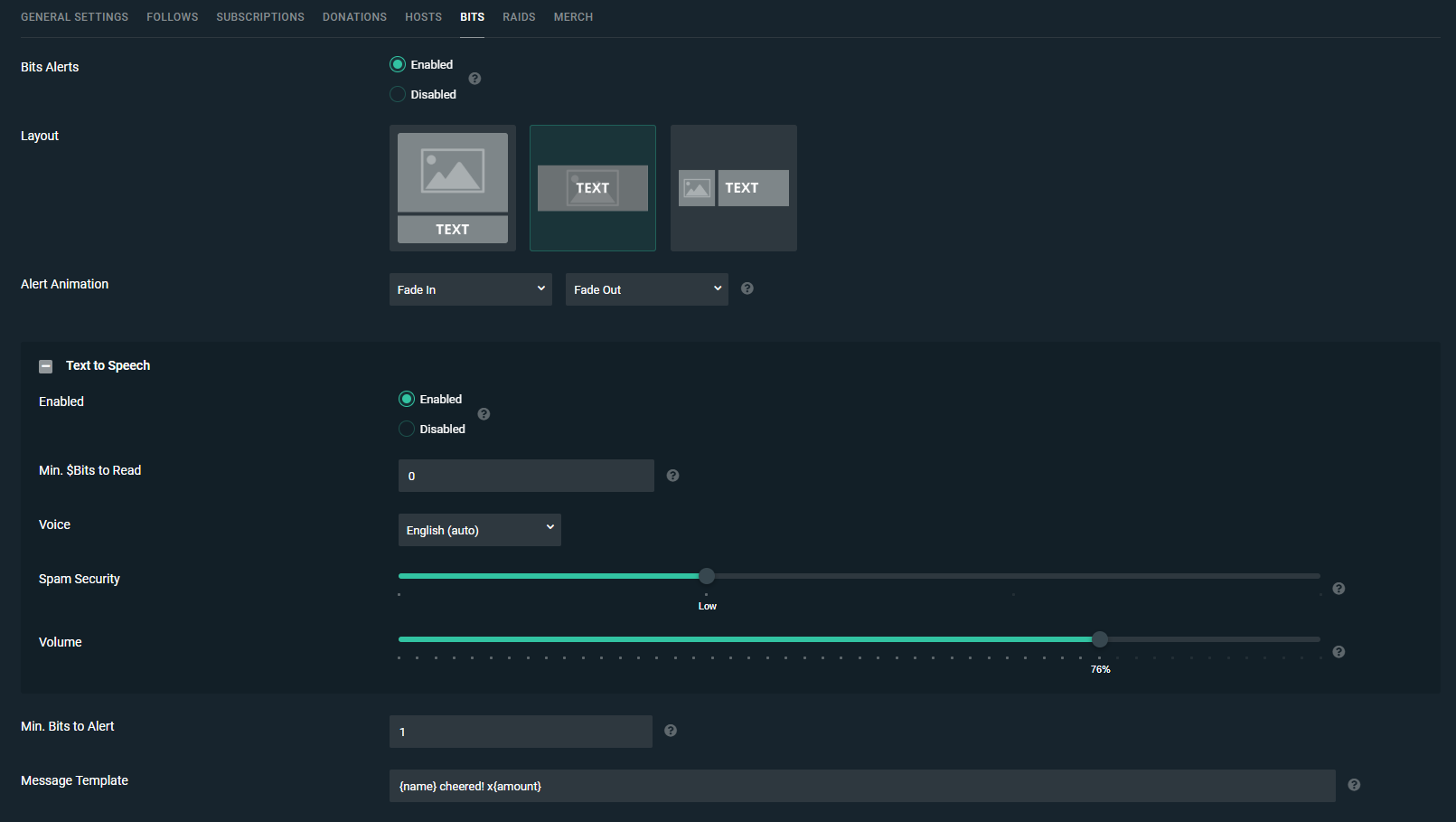This screenshot has width=1456, height=822.
Task: Open help icon for Spam Security slider
Action: pyautogui.click(x=1339, y=589)
